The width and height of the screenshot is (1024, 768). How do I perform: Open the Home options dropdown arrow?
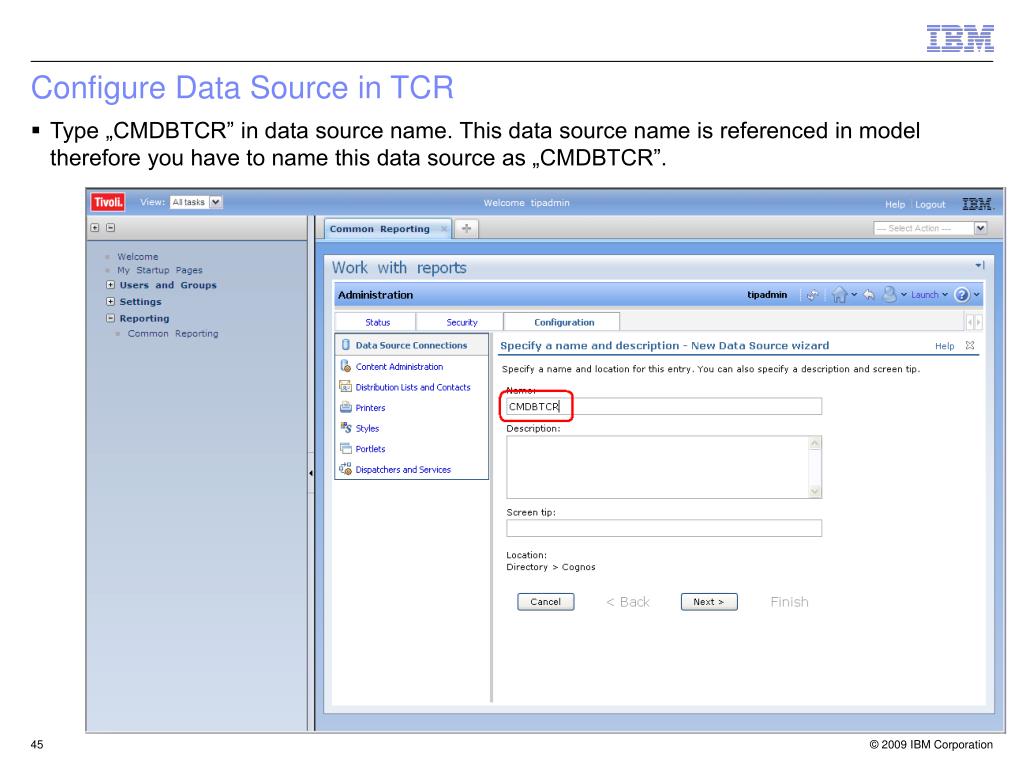click(x=854, y=295)
